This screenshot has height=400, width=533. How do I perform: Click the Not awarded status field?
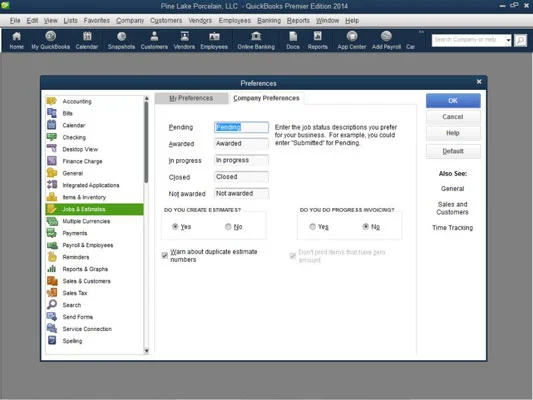241,193
